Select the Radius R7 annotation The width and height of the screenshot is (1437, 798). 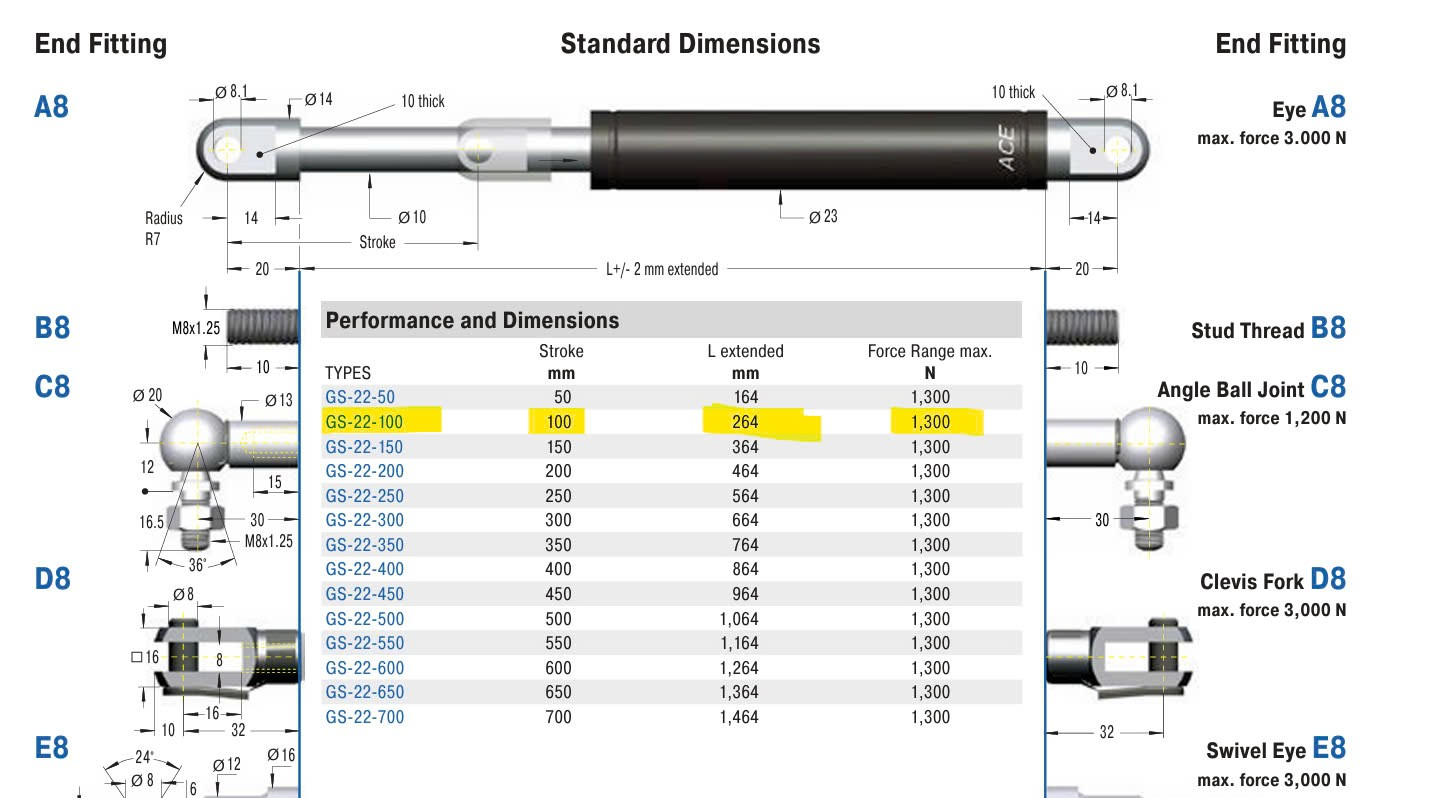click(x=163, y=228)
